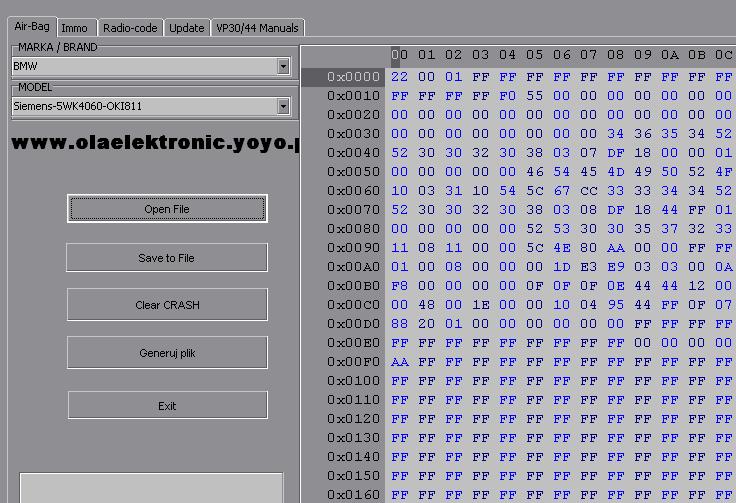
Task: Click the Open File button
Action: (x=167, y=209)
